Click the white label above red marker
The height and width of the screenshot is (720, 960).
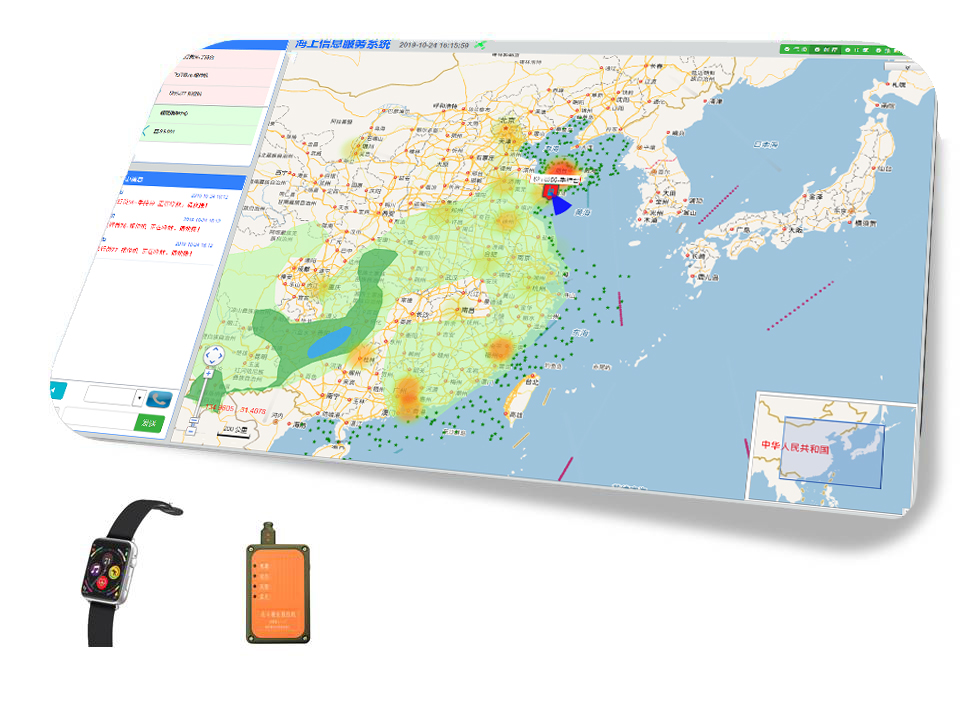tap(556, 179)
